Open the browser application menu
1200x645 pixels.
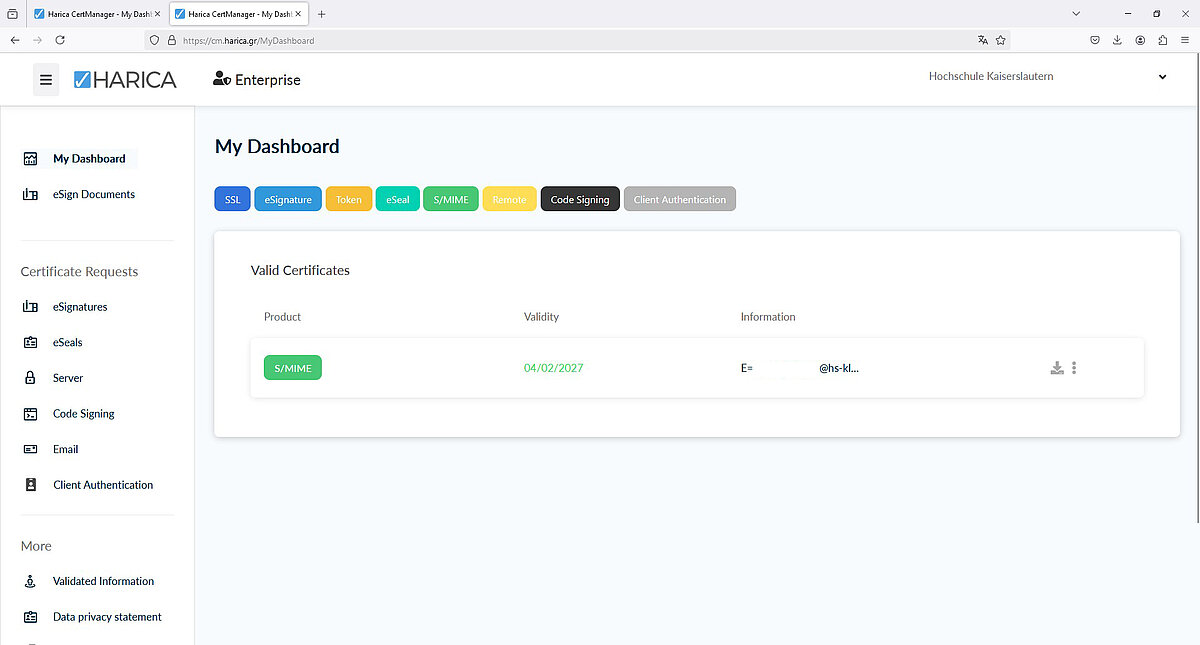click(x=1186, y=40)
